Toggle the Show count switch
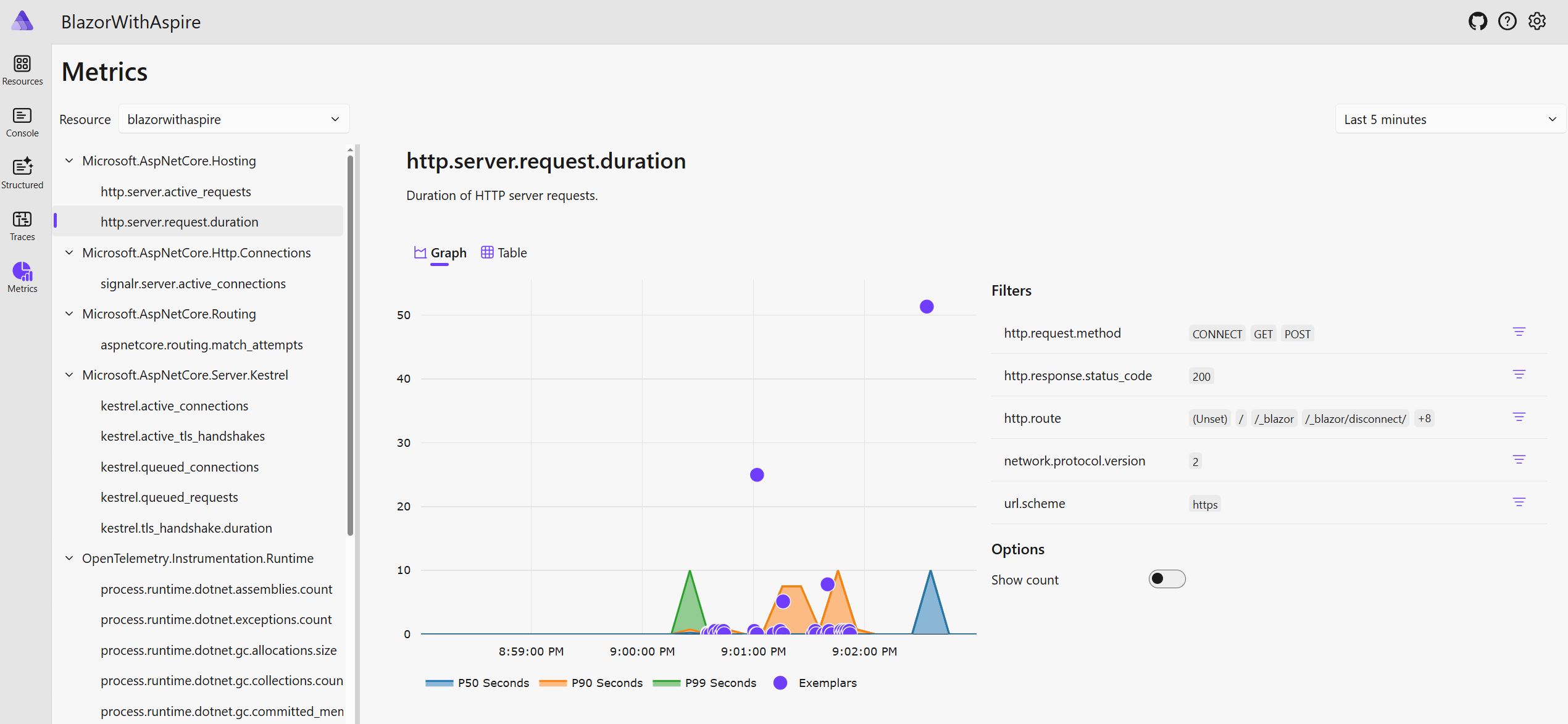Viewport: 1568px width, 724px height. [x=1167, y=579]
